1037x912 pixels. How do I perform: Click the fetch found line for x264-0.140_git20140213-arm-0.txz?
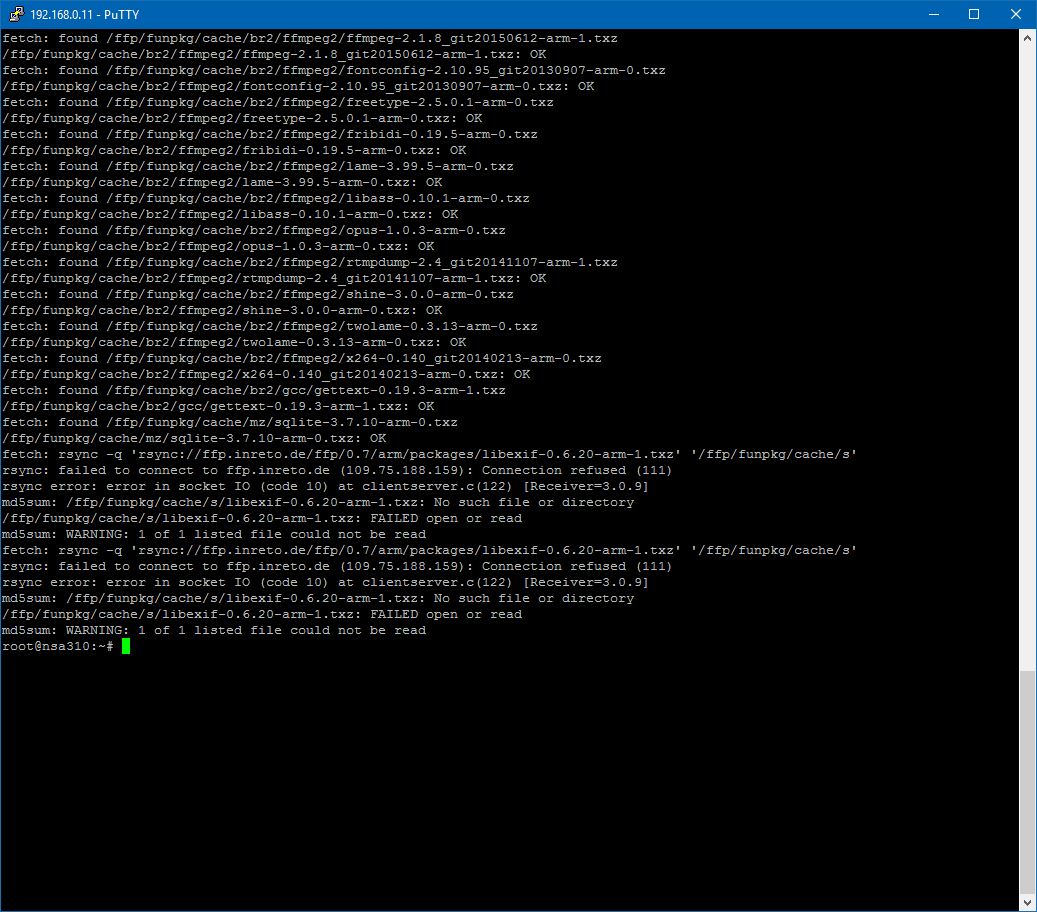point(302,358)
